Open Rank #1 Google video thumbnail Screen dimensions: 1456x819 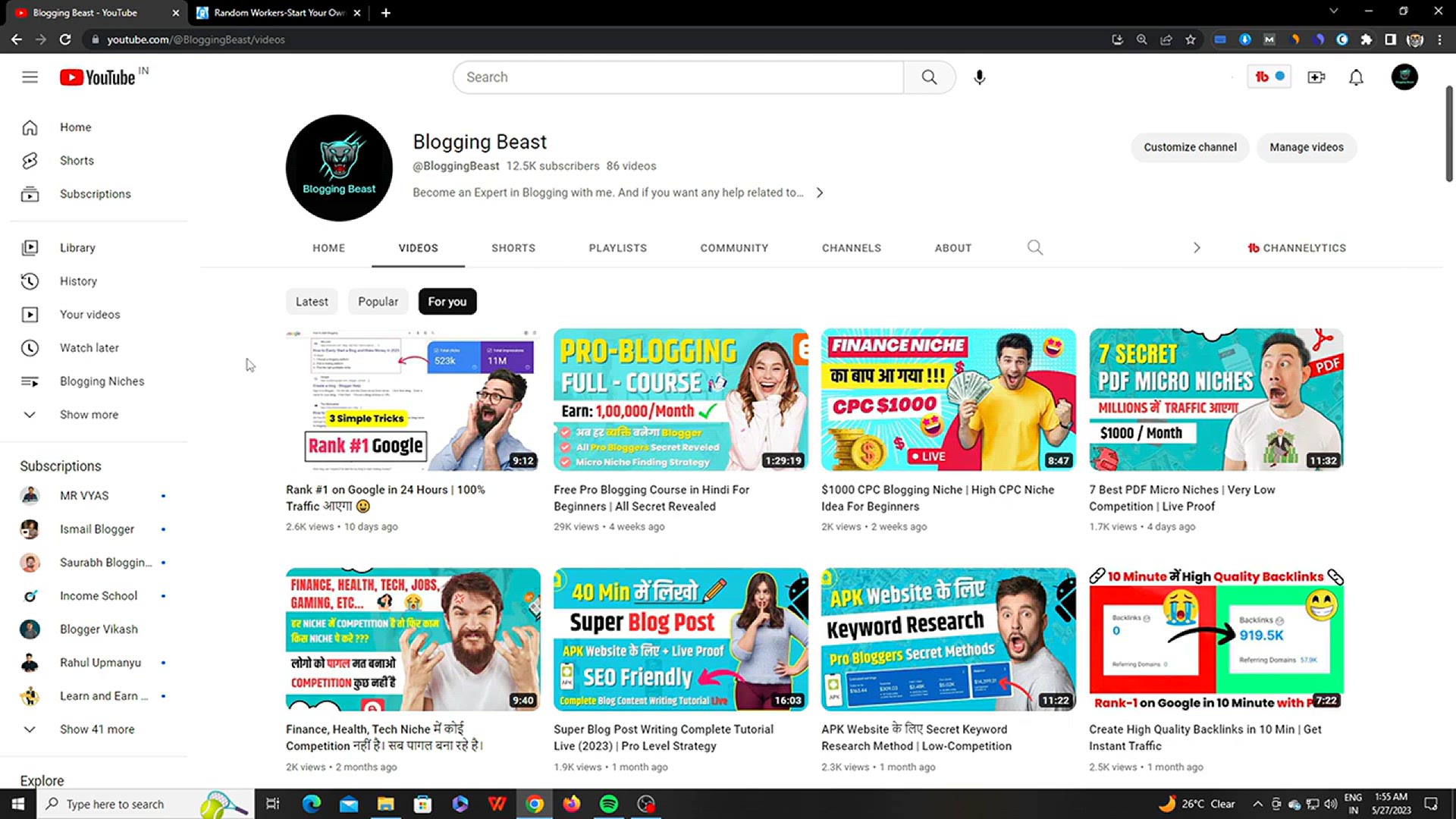coord(413,400)
